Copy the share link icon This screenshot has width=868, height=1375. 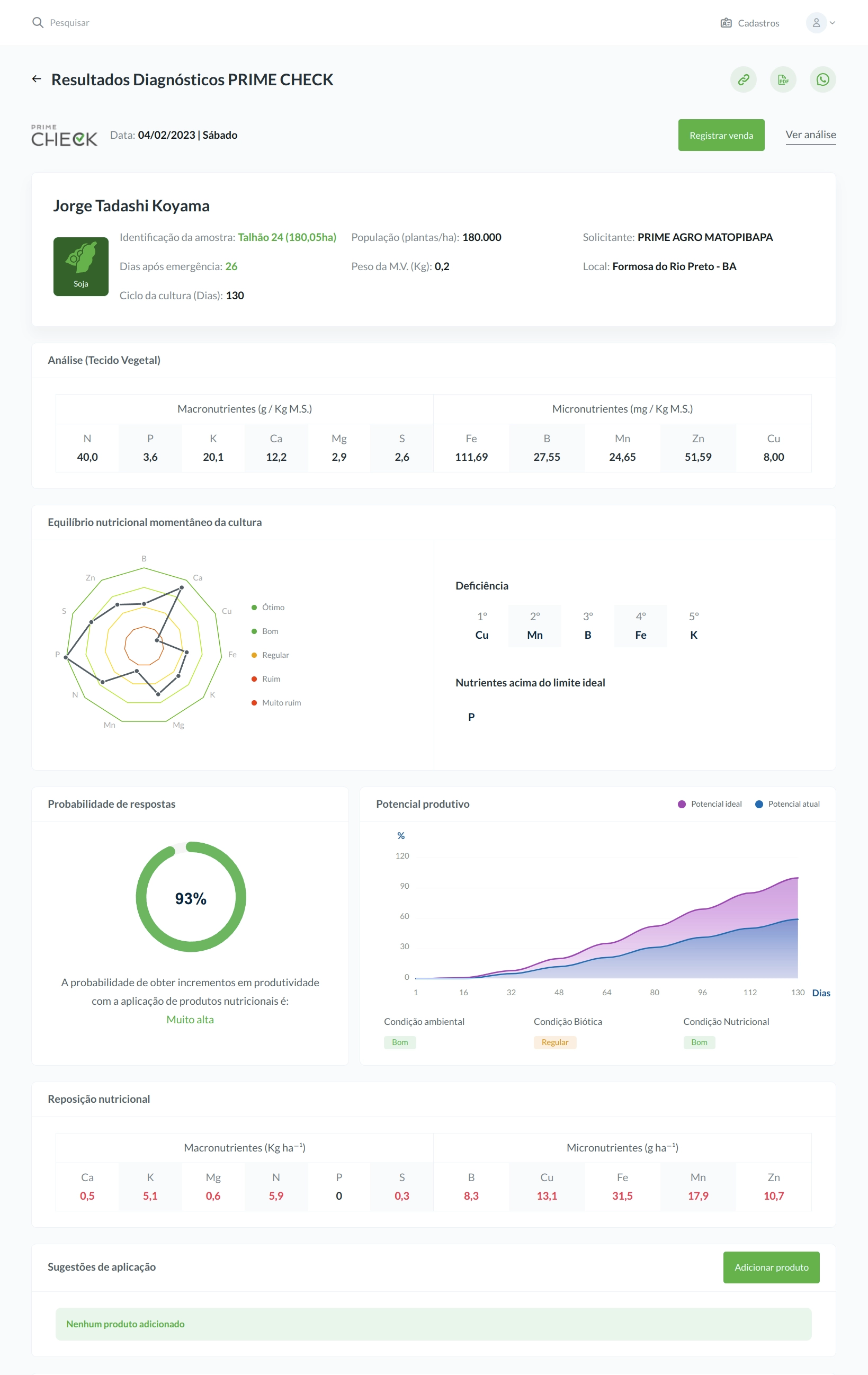[x=743, y=79]
